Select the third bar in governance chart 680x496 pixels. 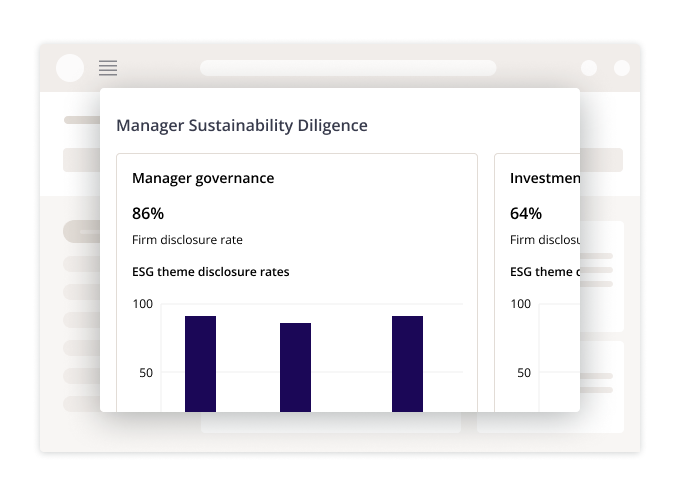tap(407, 363)
